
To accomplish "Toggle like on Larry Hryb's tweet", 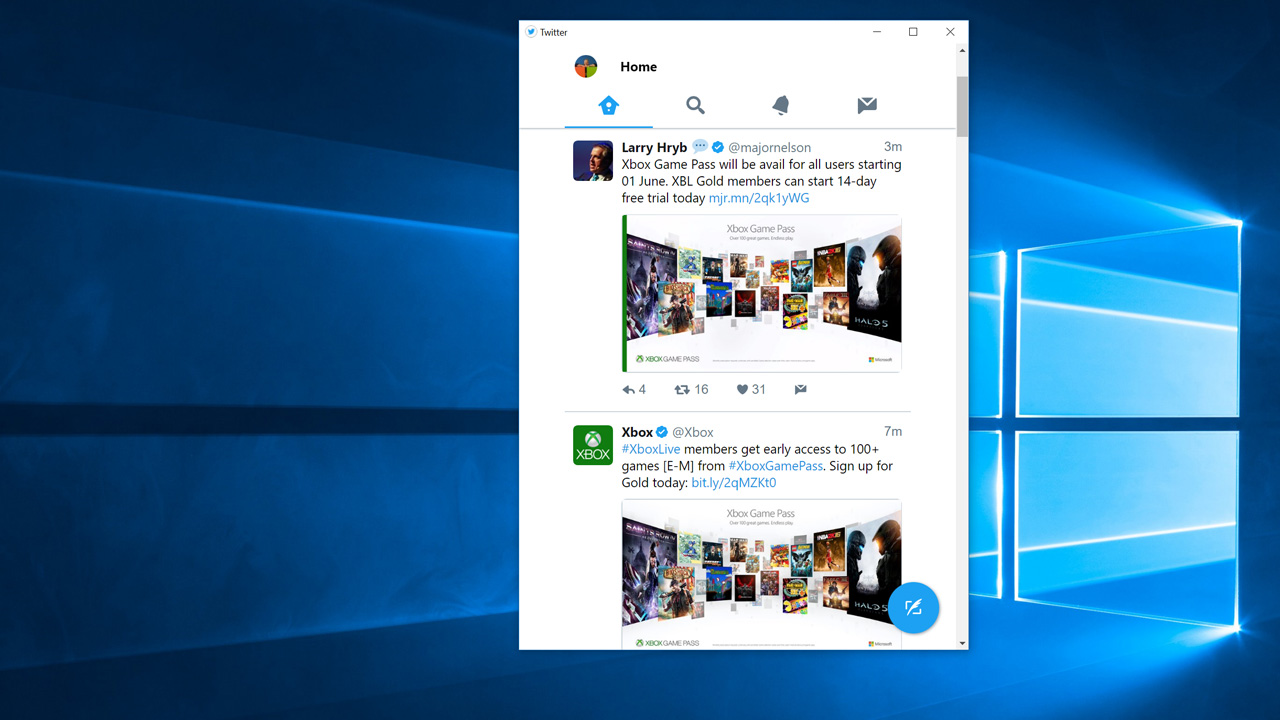I will click(741, 389).
